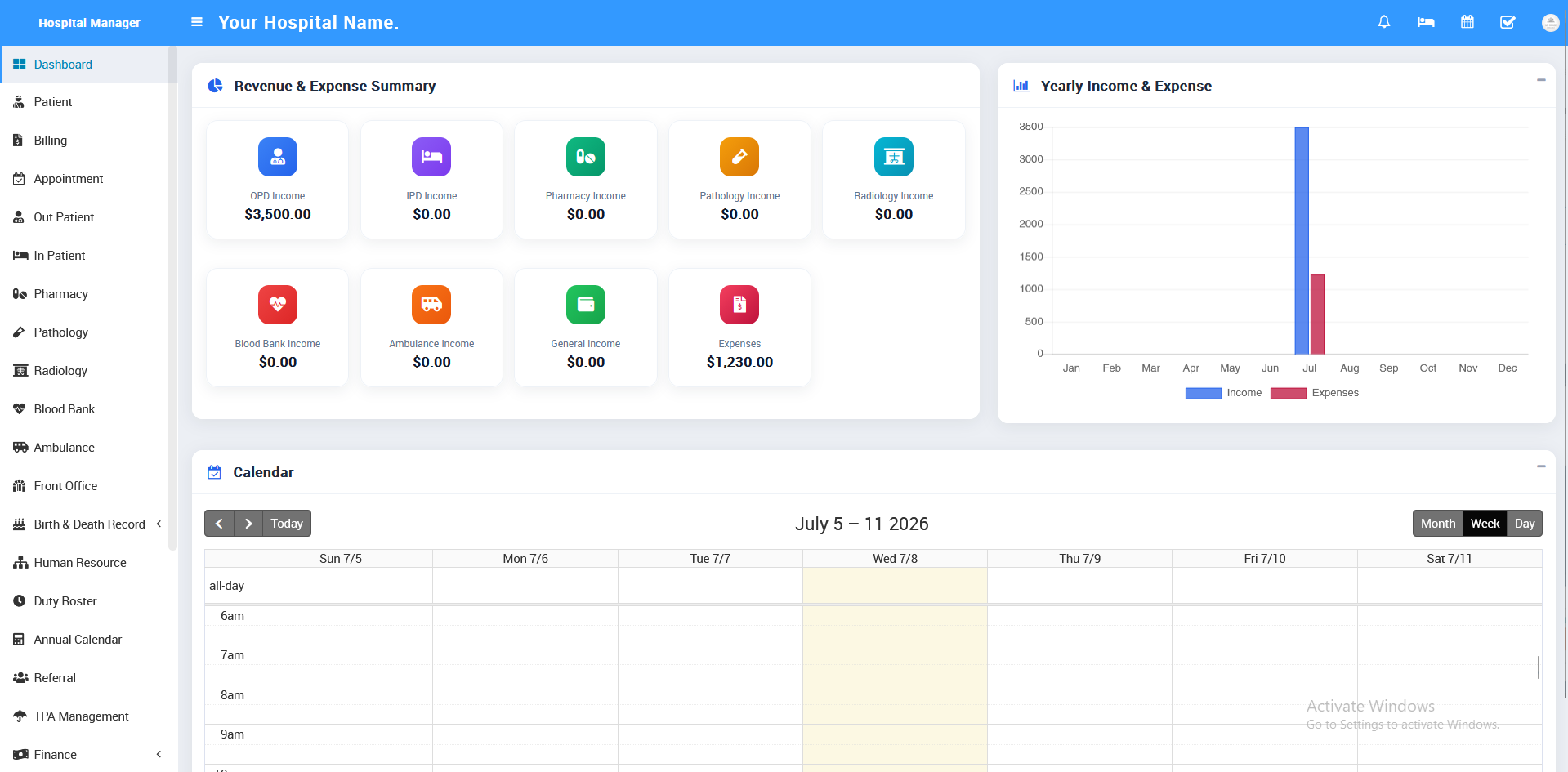1568x772 pixels.
Task: Click the Pathology Income icon
Action: click(x=739, y=157)
